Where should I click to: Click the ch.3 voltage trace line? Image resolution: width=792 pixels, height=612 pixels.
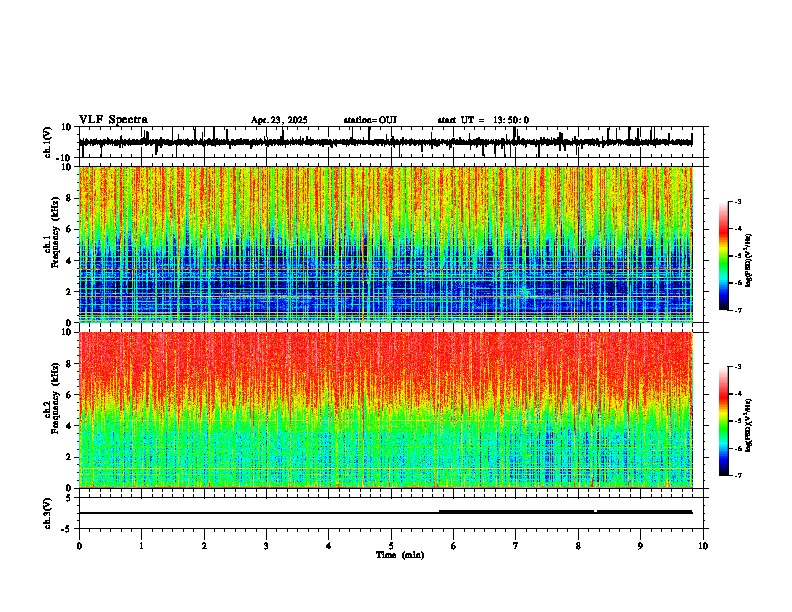tap(385, 513)
